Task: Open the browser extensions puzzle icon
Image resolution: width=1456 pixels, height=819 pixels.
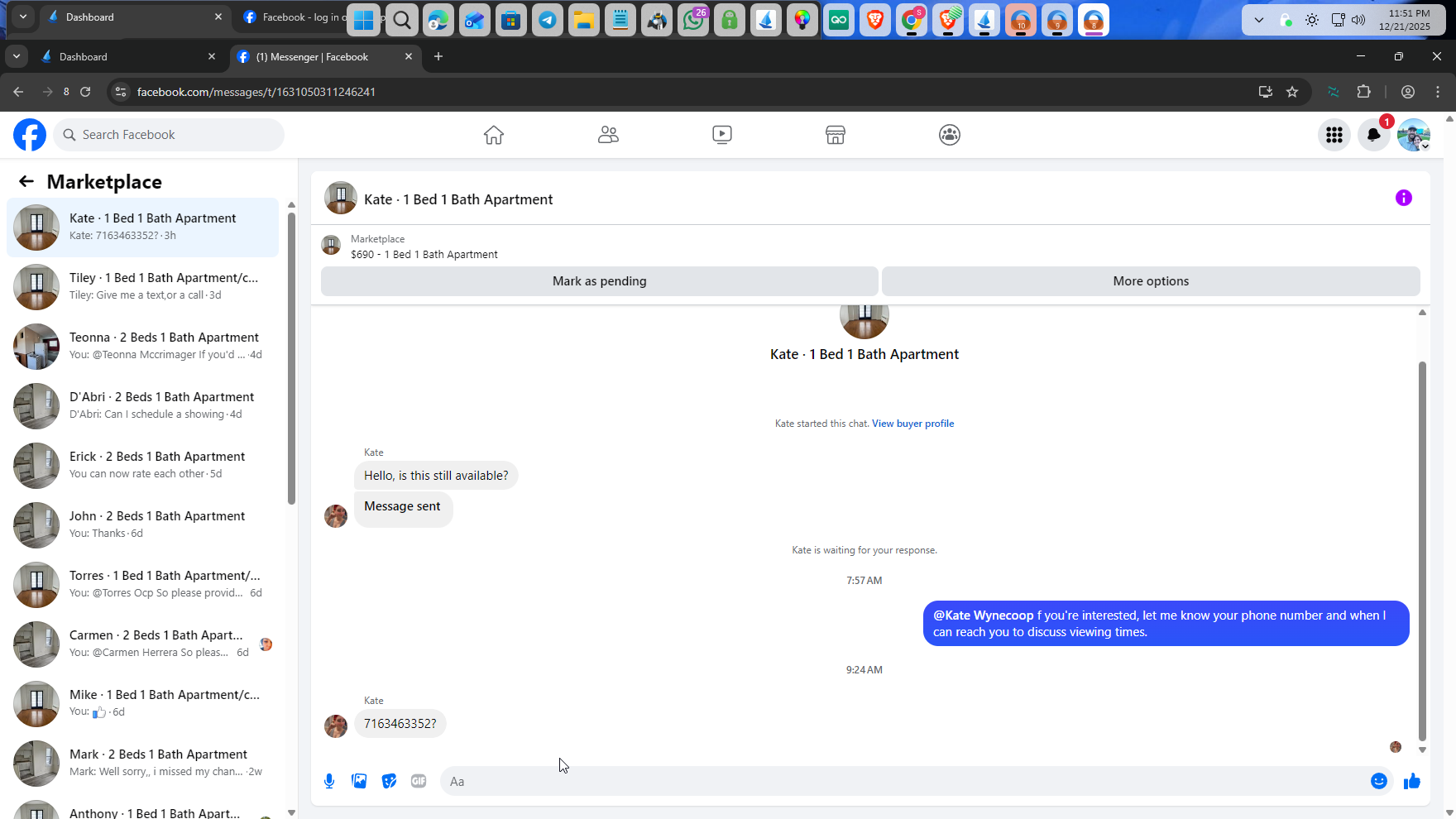Action: click(1364, 92)
